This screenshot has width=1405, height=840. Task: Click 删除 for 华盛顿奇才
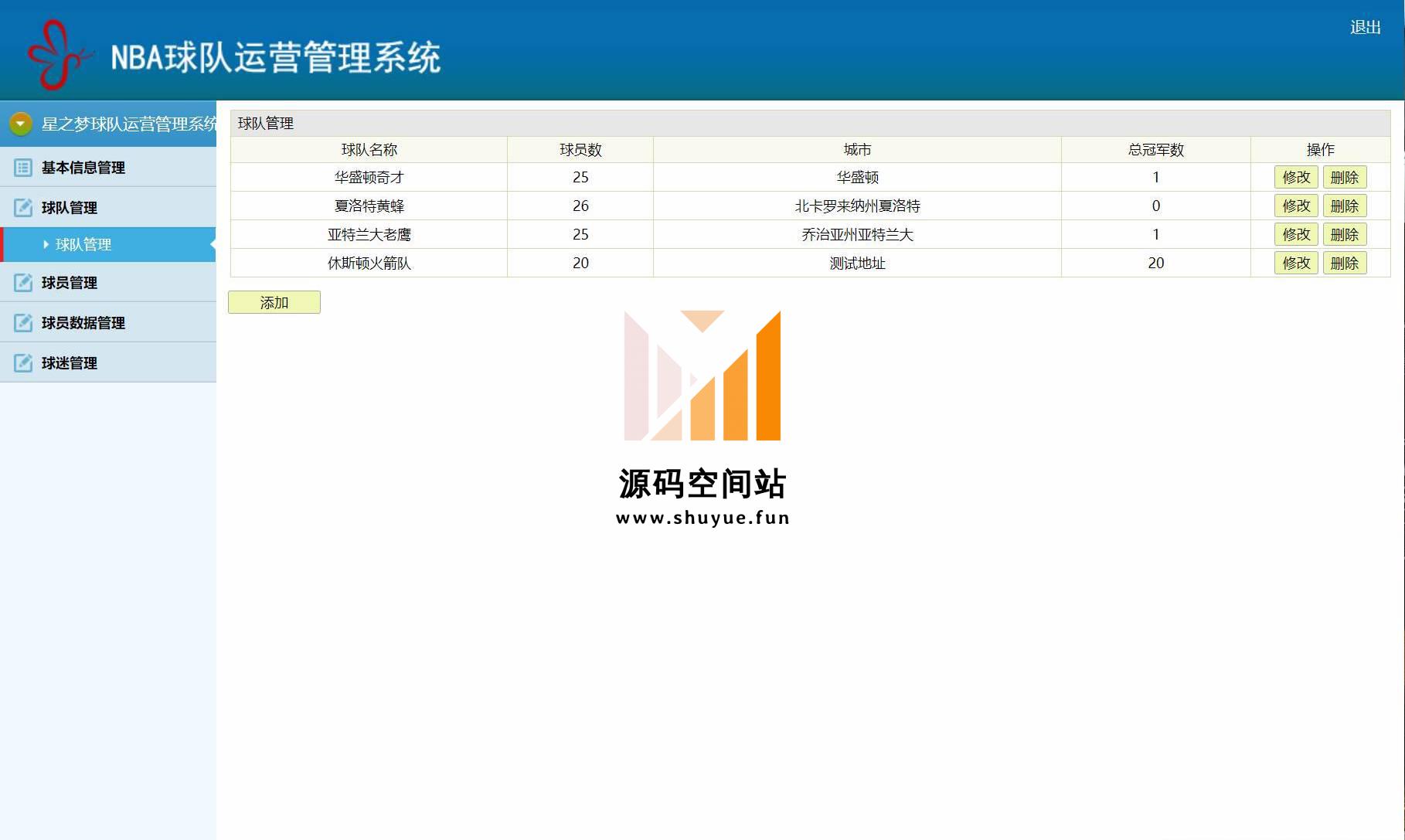(1345, 177)
